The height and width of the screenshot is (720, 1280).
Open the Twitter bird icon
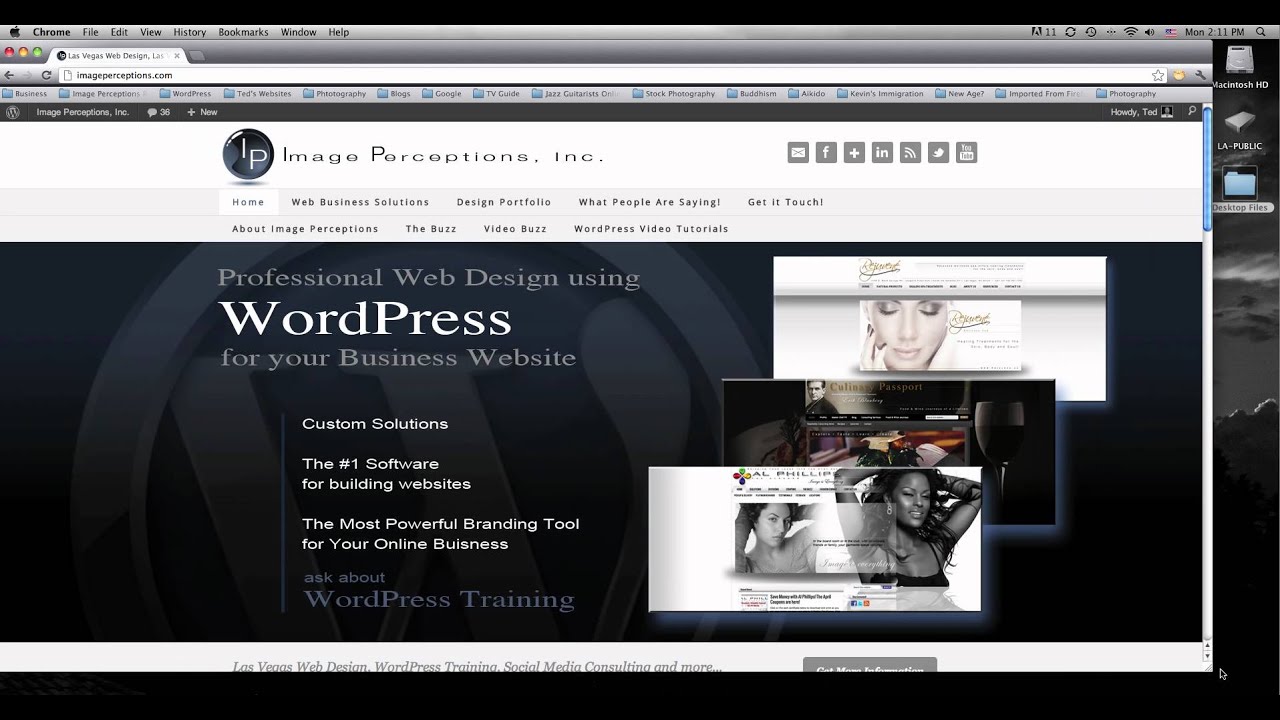938,152
